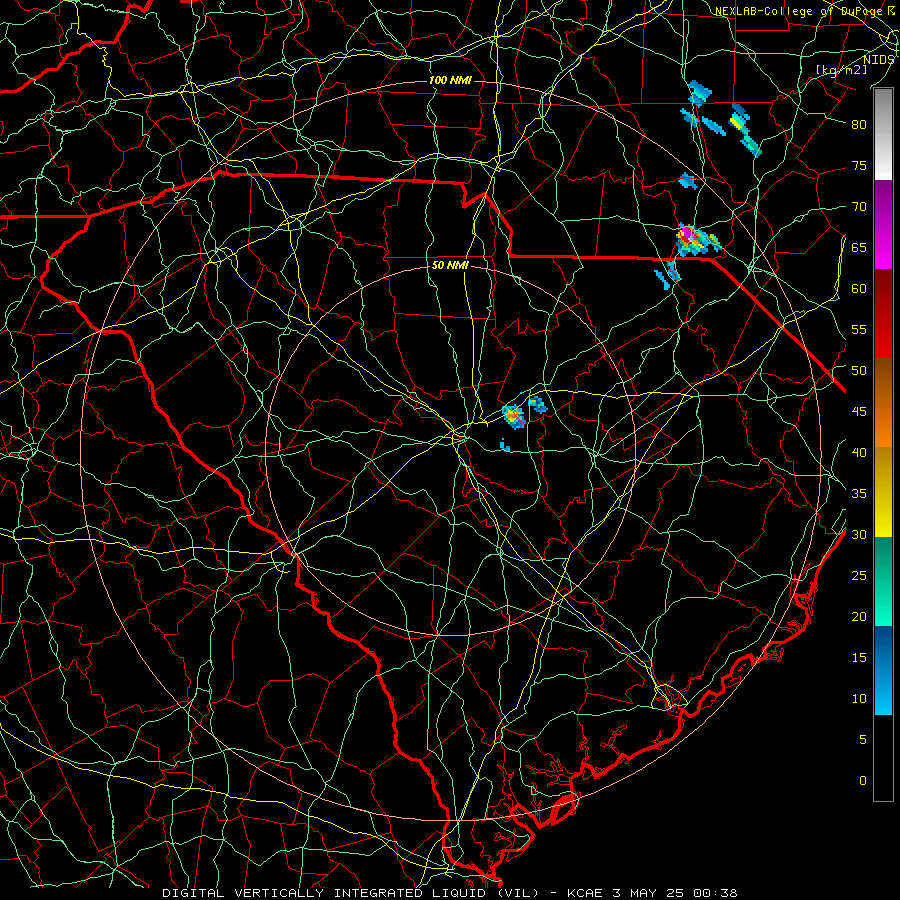Click the 25 value on the color scale
This screenshot has width=900, height=900.
pyautogui.click(x=859, y=576)
